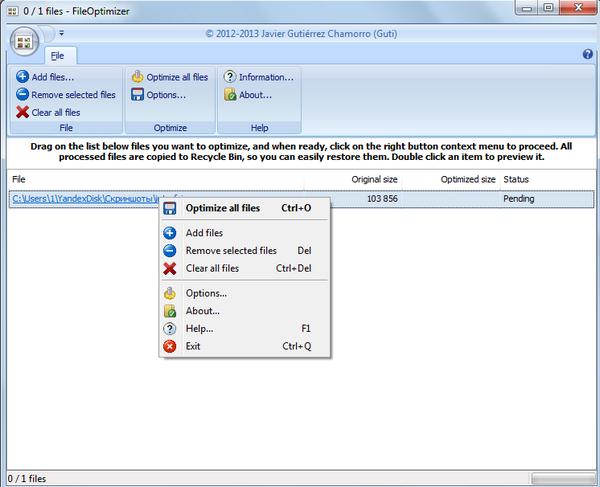Click the 'Clear all files' ribbon label
600x487 pixels.
[56, 112]
